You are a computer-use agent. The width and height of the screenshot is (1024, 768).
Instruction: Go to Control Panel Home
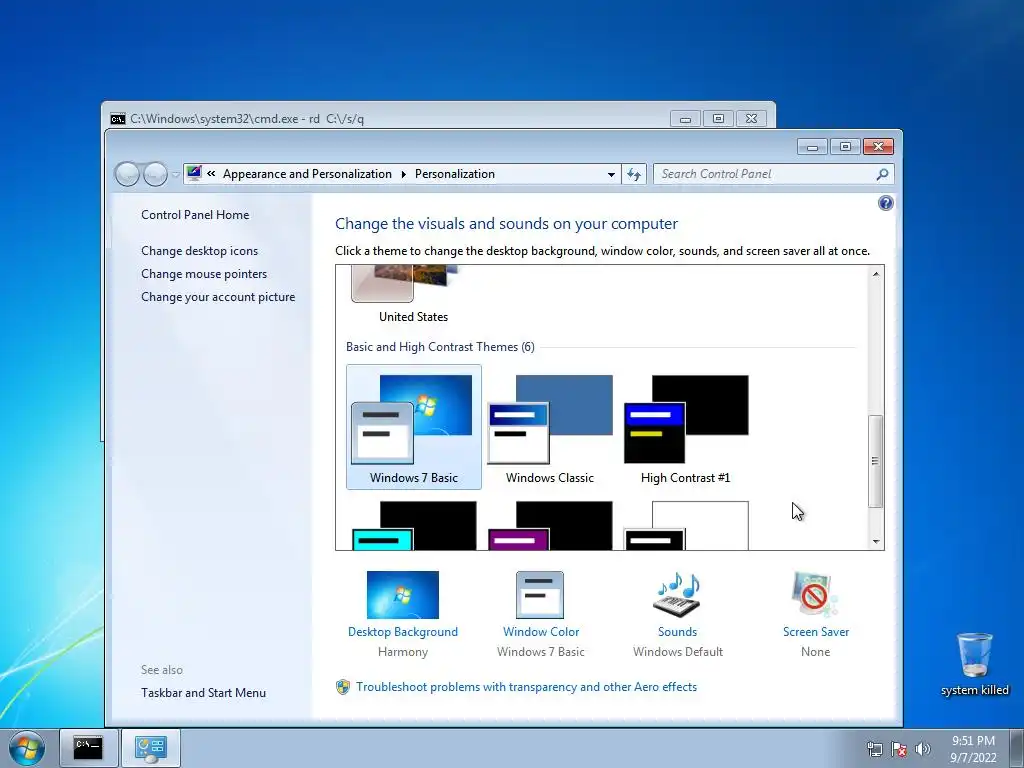point(195,215)
